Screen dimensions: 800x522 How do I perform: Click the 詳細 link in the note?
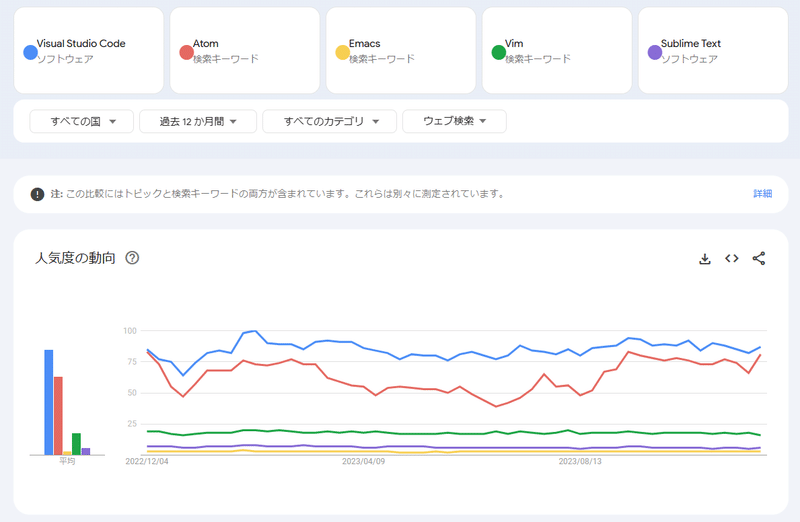click(x=763, y=193)
